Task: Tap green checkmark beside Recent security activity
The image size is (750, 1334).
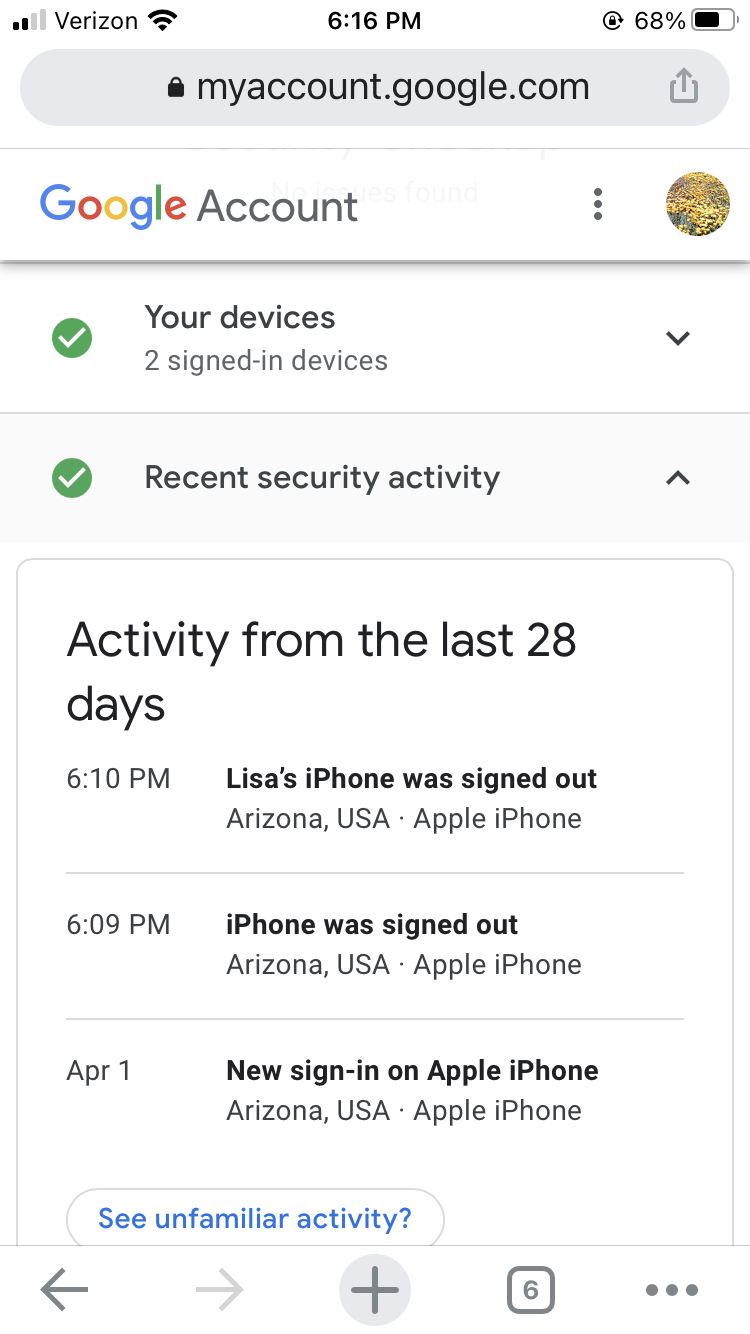Action: (x=72, y=478)
